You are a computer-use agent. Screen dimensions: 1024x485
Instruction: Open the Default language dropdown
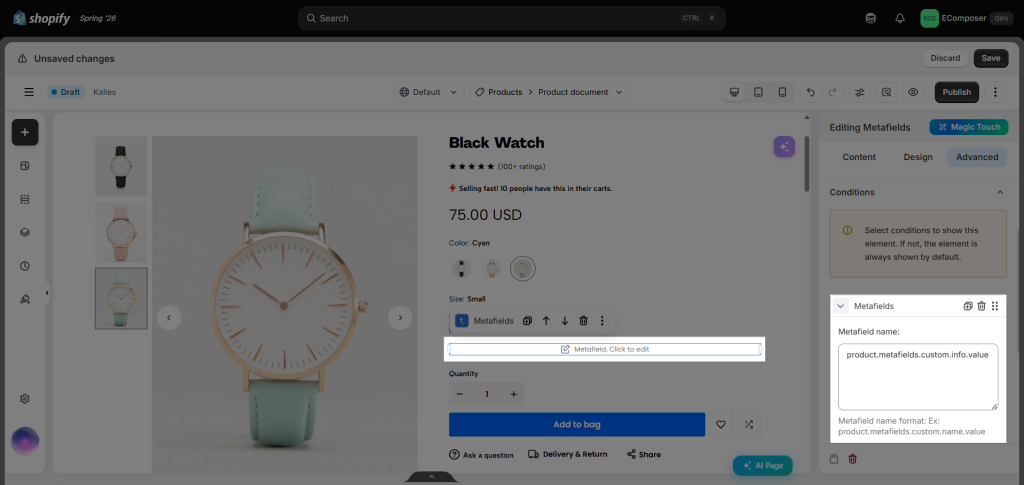[429, 92]
